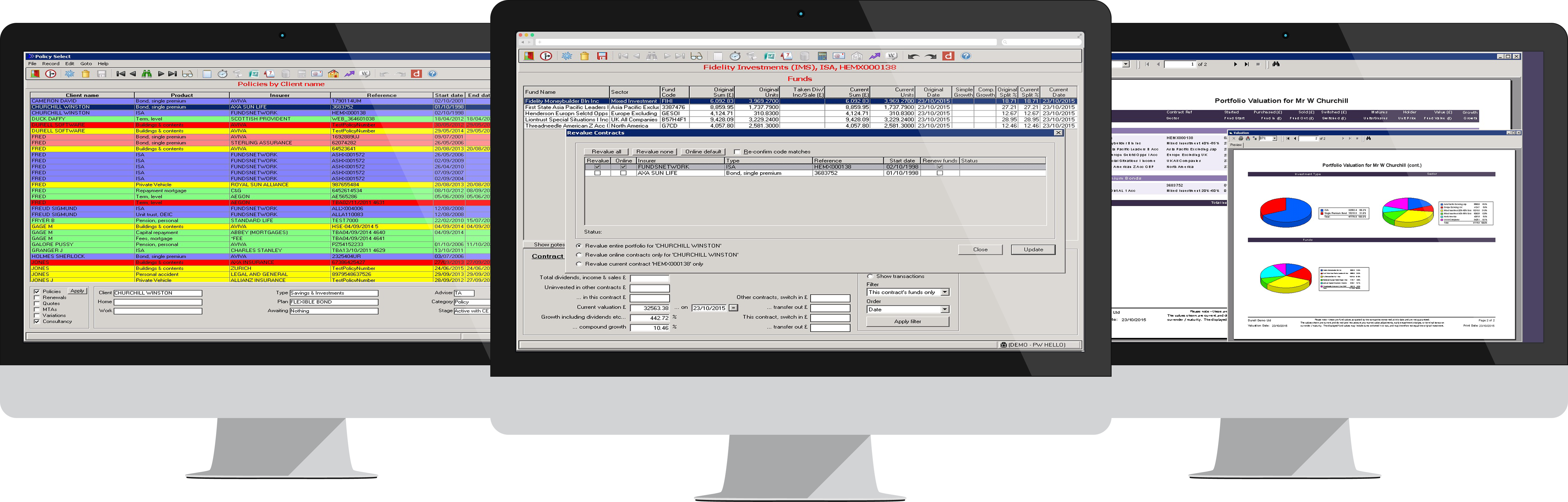The image size is (1568, 502).
Task: Click the Fund Name column header
Action: tap(566, 92)
